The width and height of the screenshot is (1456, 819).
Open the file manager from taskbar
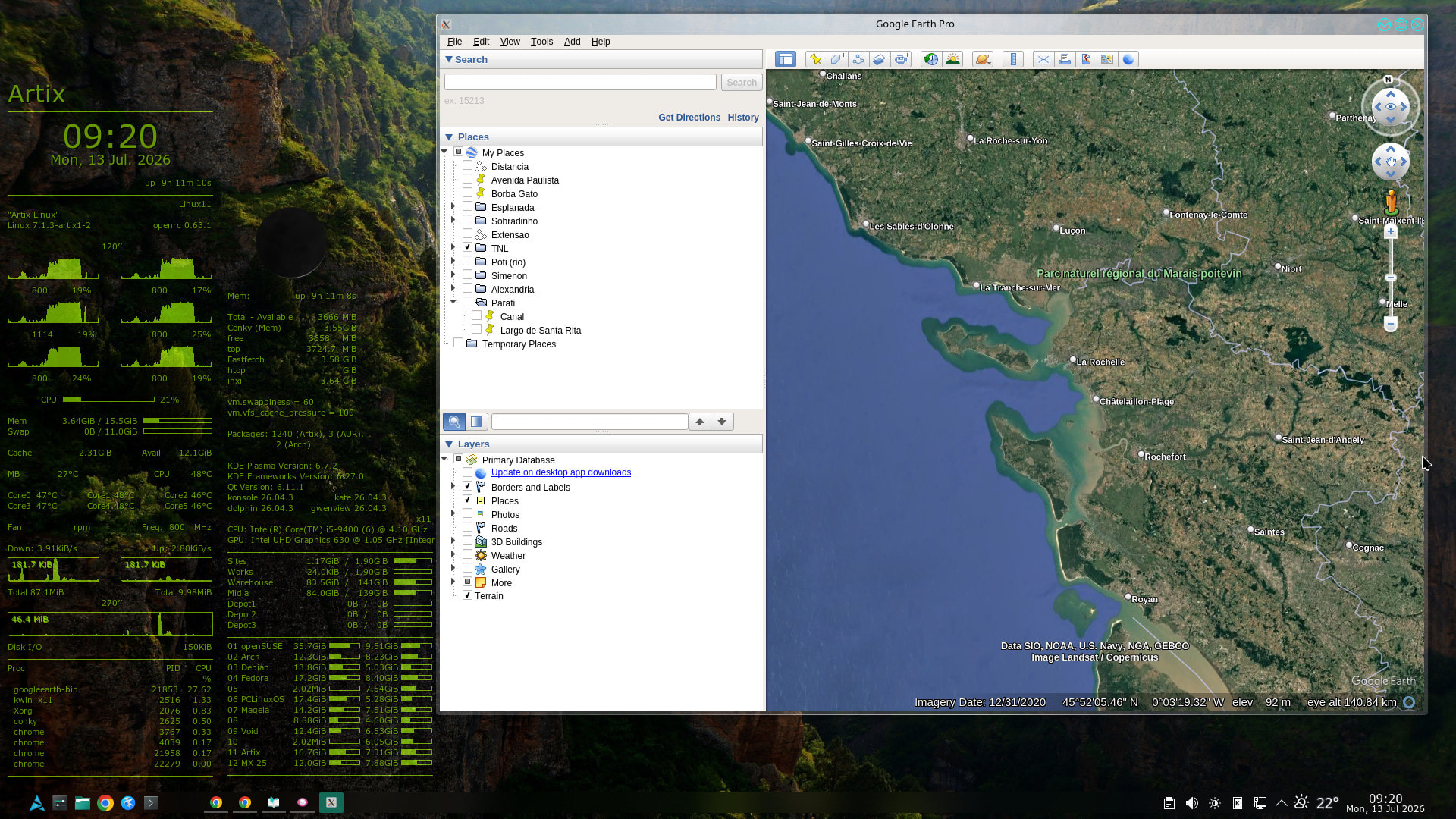83,803
